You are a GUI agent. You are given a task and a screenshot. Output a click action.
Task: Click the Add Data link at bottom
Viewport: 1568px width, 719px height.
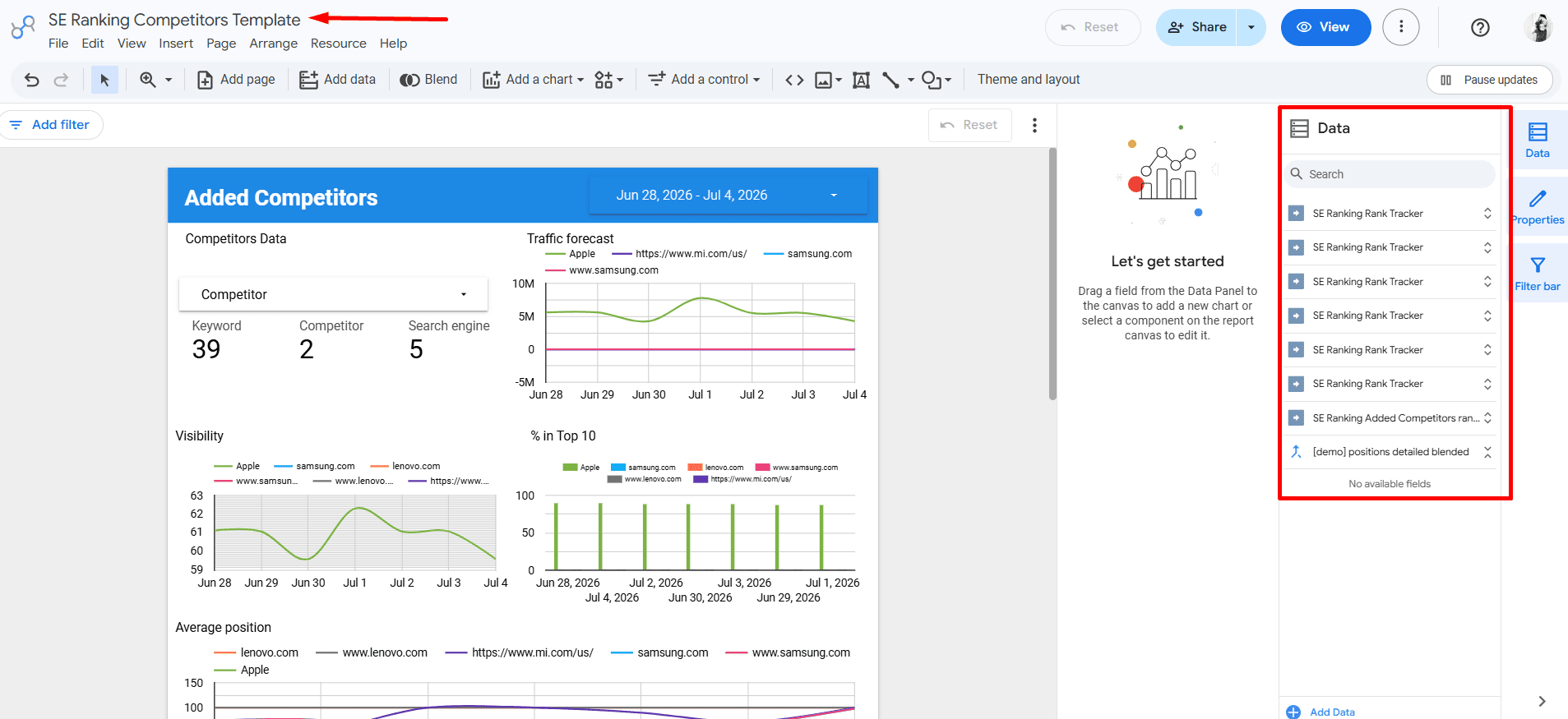(1321, 712)
